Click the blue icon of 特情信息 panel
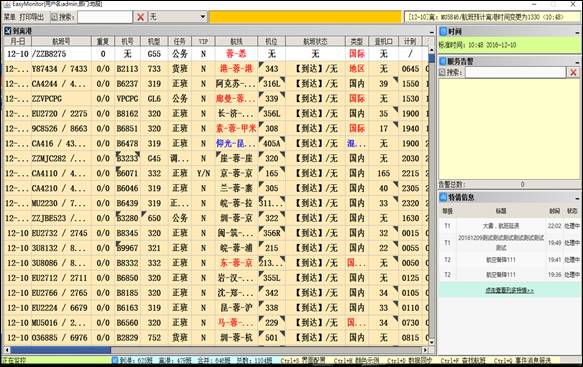Viewport: 583px width, 367px height. tap(443, 197)
